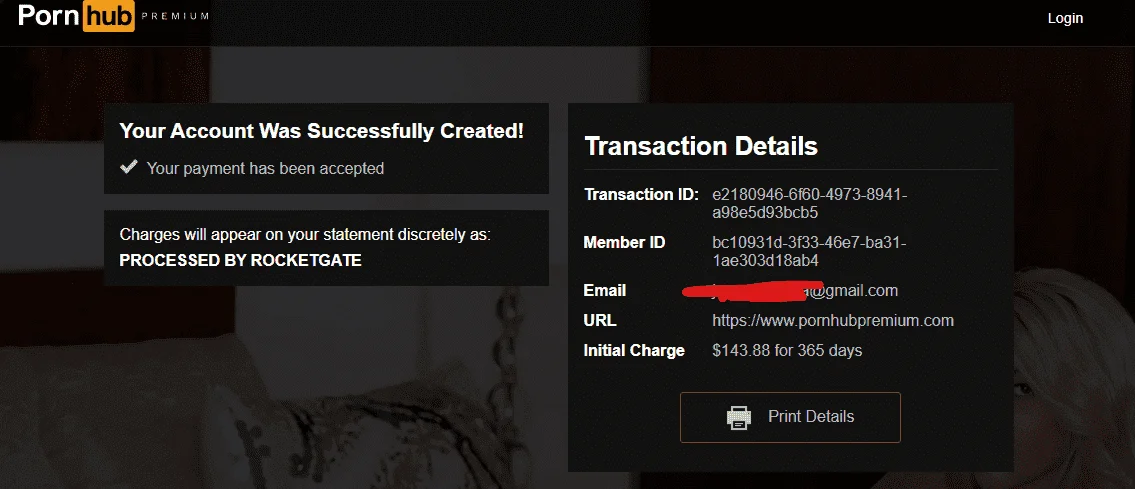Select the Transaction ID value text

click(809, 204)
